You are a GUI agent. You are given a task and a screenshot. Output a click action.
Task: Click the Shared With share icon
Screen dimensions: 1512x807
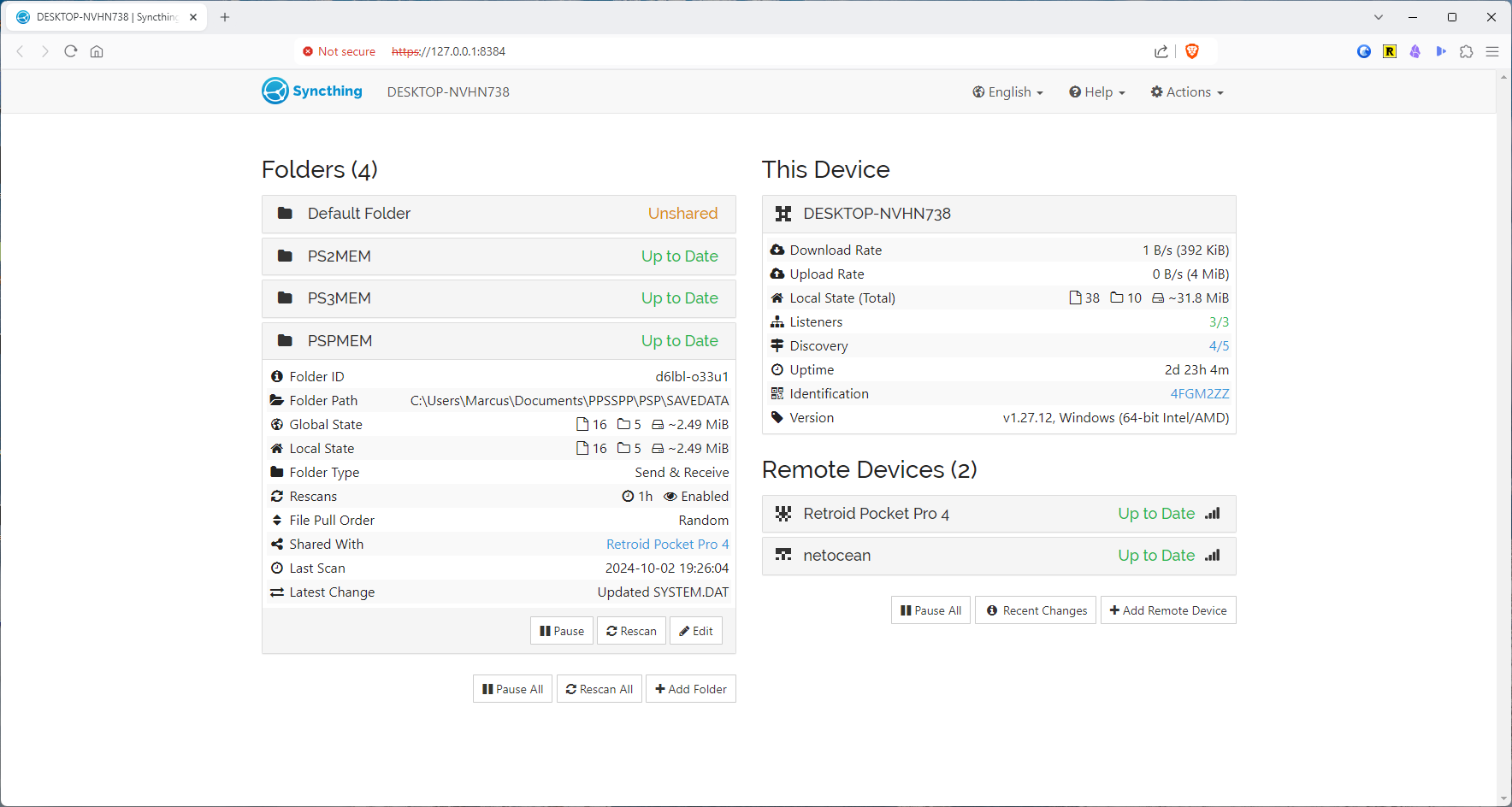pyautogui.click(x=277, y=544)
